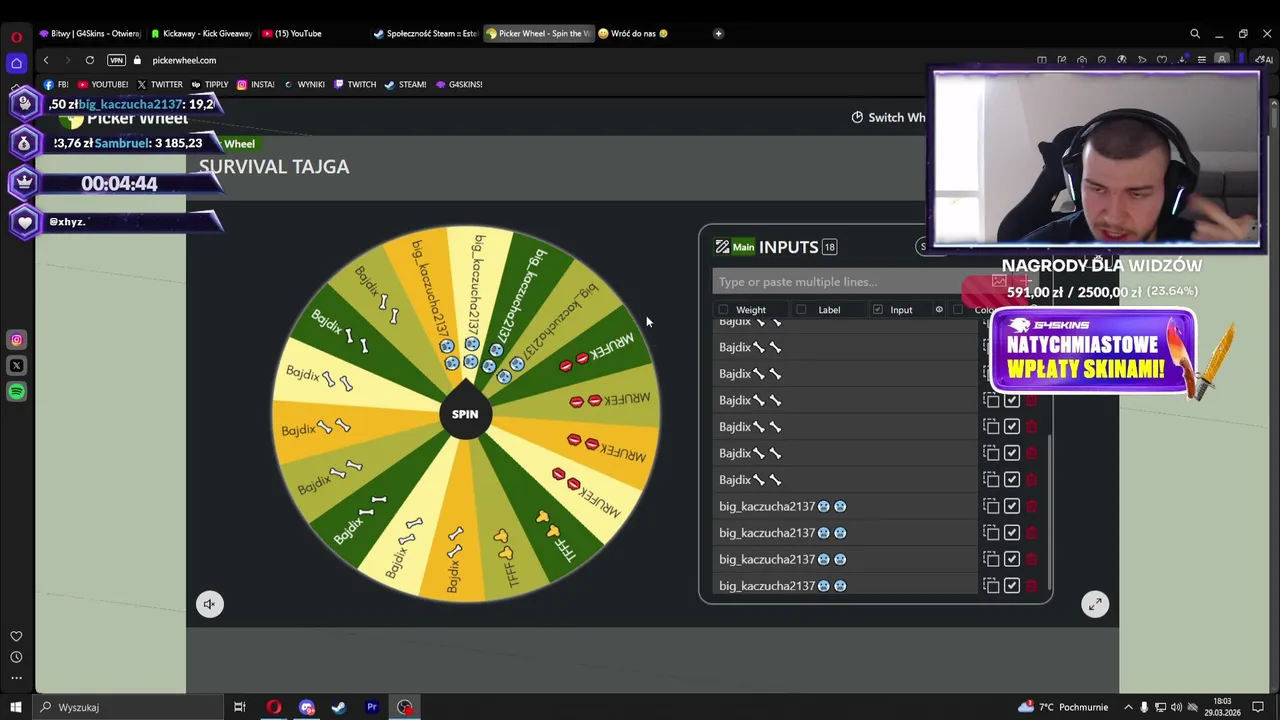
Task: Open the STEAM! bookmark
Action: click(x=405, y=84)
